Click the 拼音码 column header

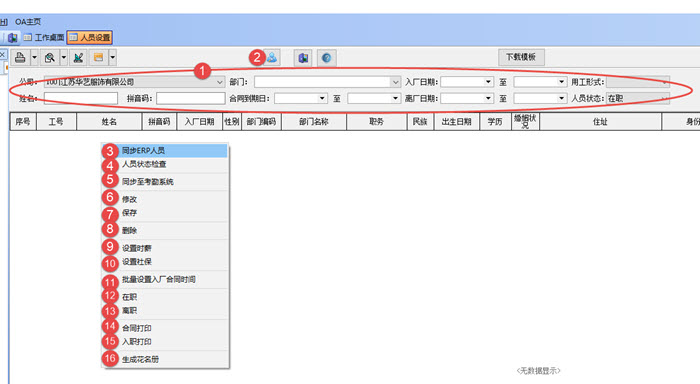(159, 121)
